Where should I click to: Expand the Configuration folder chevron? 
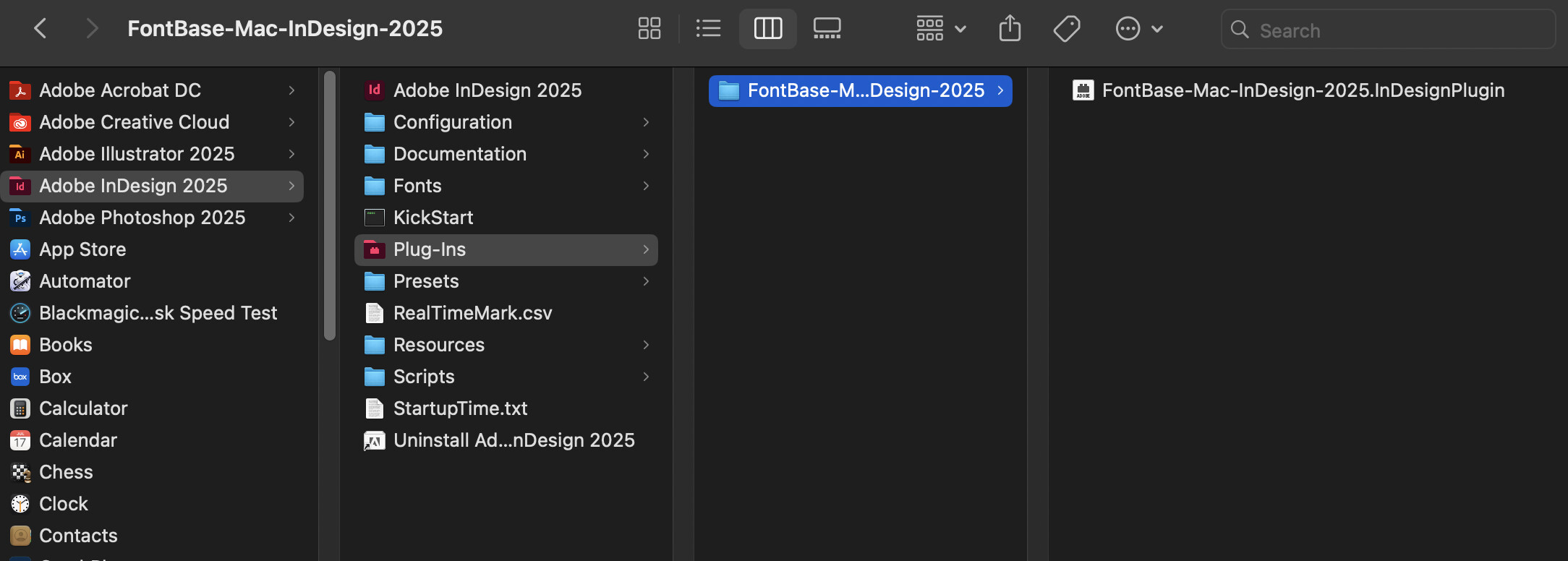tap(646, 122)
